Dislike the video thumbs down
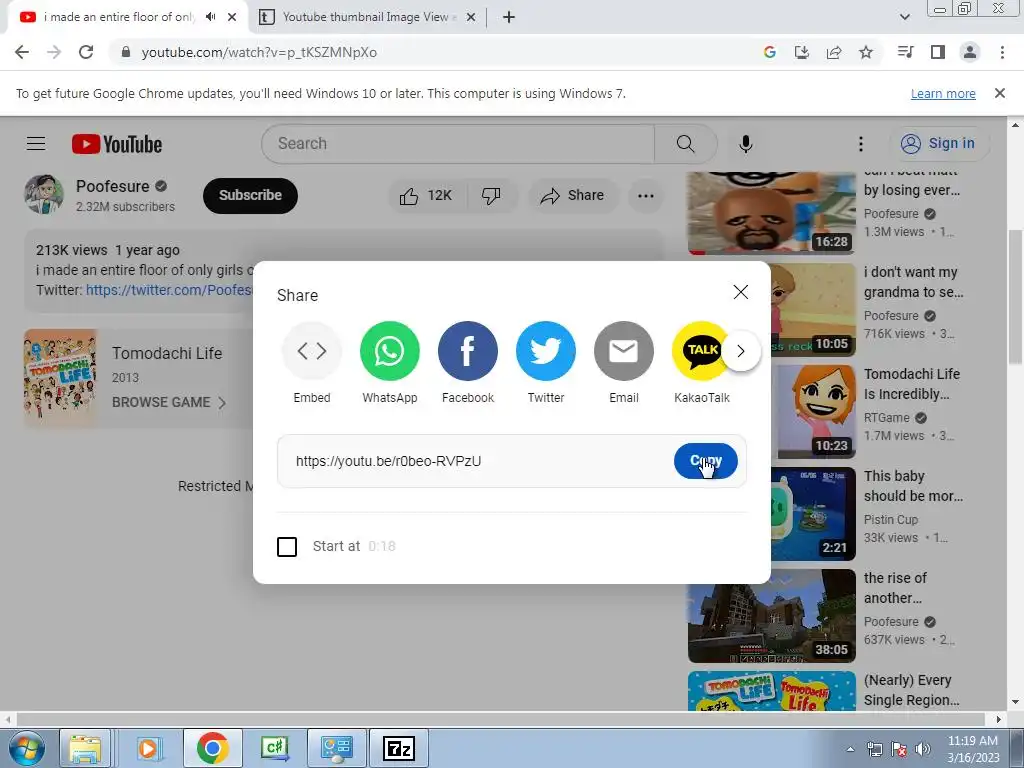This screenshot has height=768, width=1024. pyautogui.click(x=492, y=195)
